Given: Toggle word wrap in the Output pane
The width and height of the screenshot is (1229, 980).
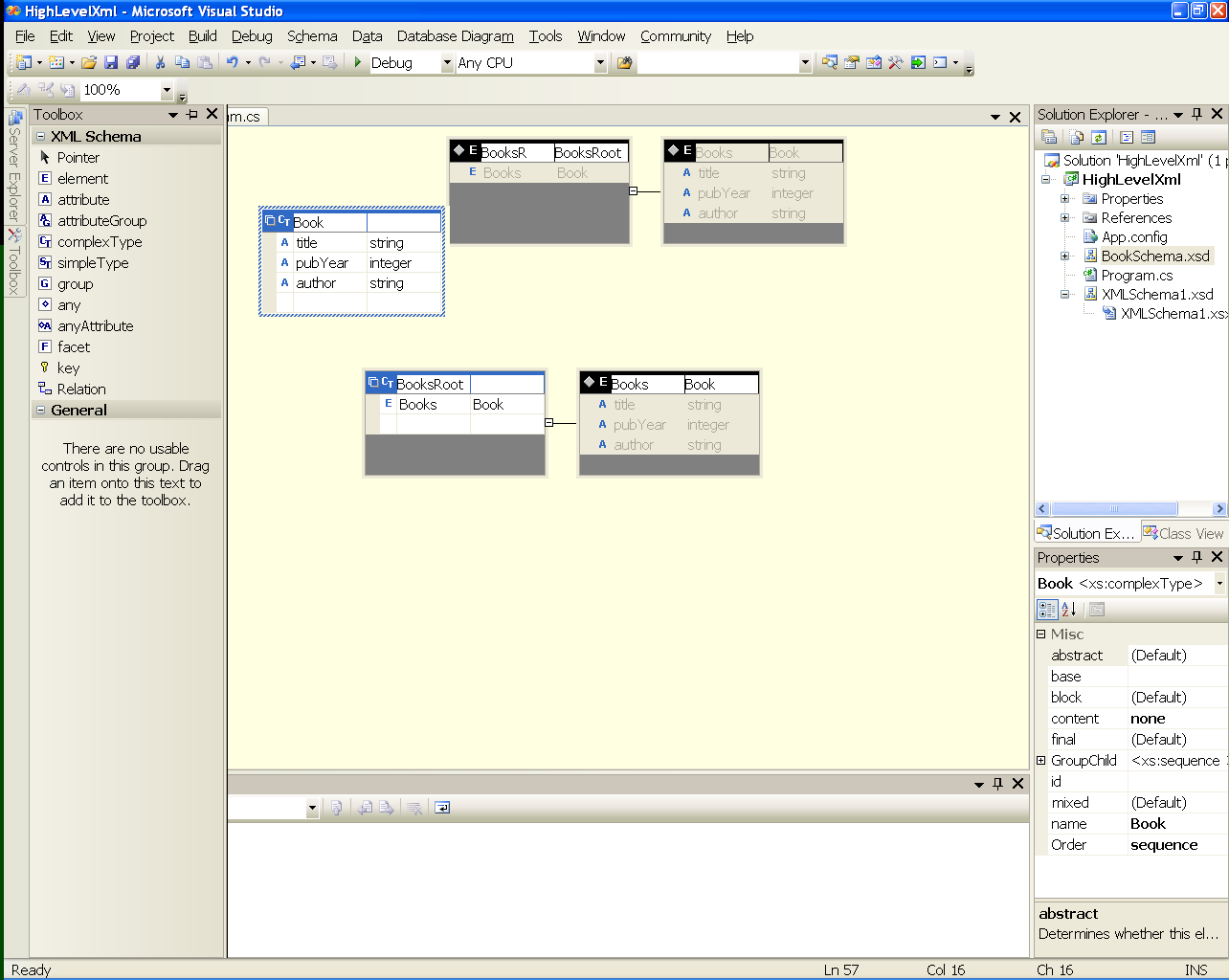Looking at the screenshot, I should tap(442, 808).
